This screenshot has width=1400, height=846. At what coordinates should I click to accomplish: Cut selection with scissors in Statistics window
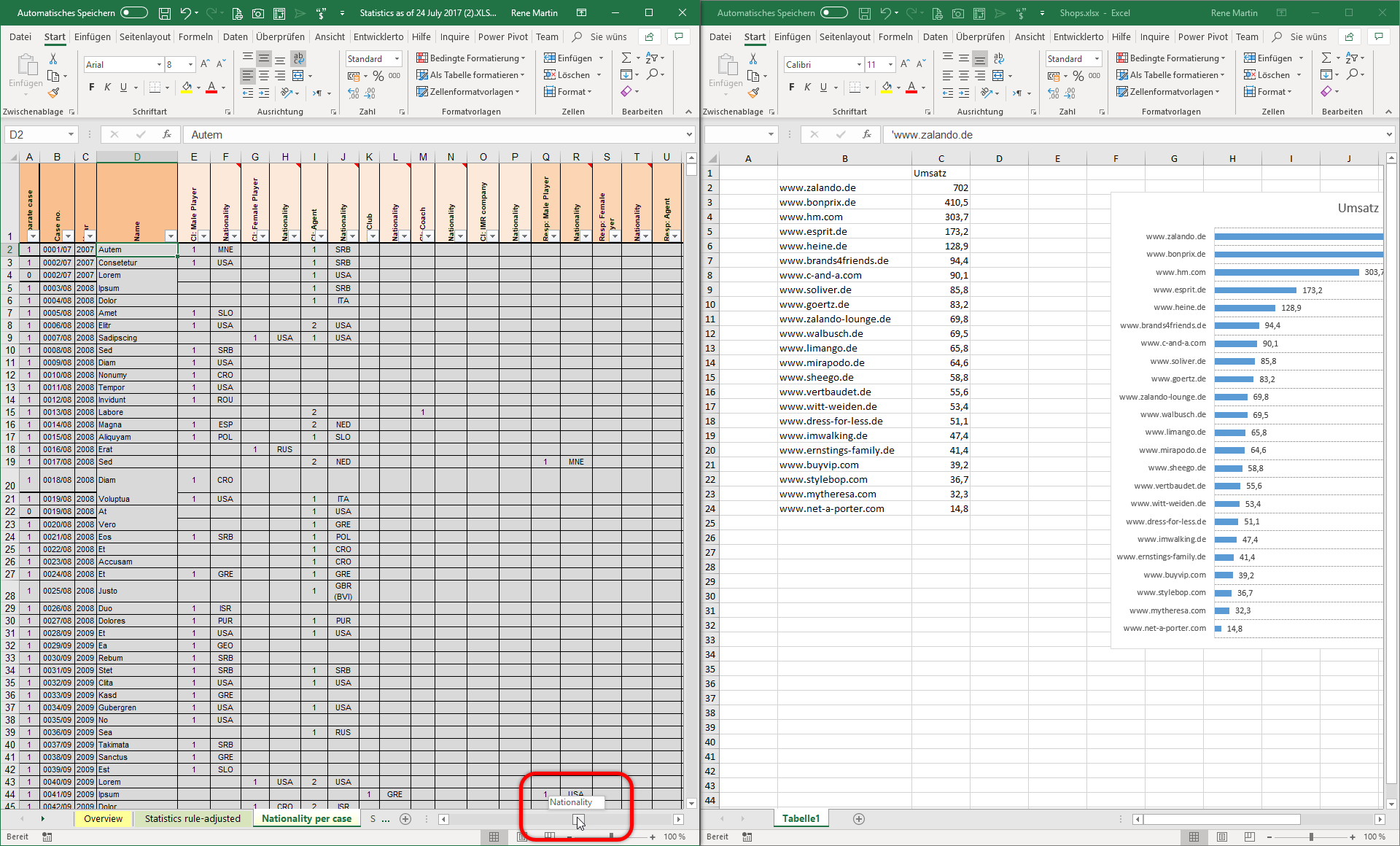tap(52, 58)
